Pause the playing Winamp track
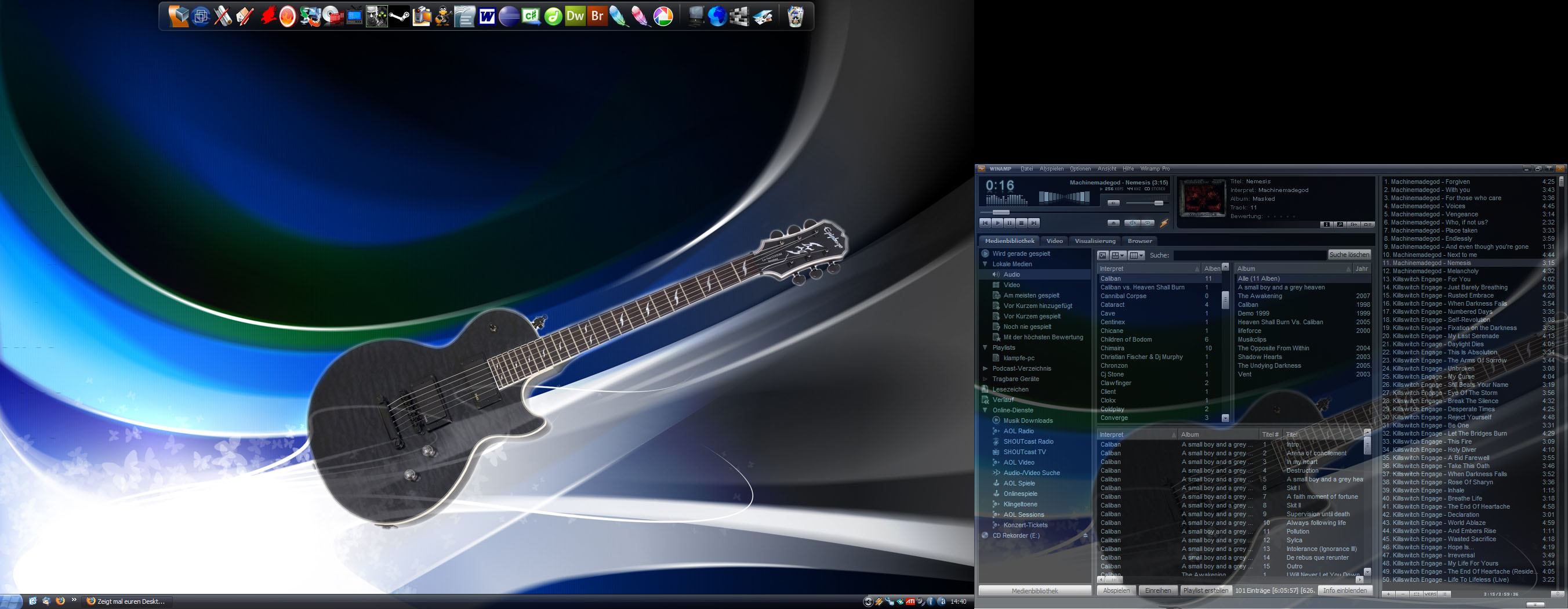 (1010, 223)
